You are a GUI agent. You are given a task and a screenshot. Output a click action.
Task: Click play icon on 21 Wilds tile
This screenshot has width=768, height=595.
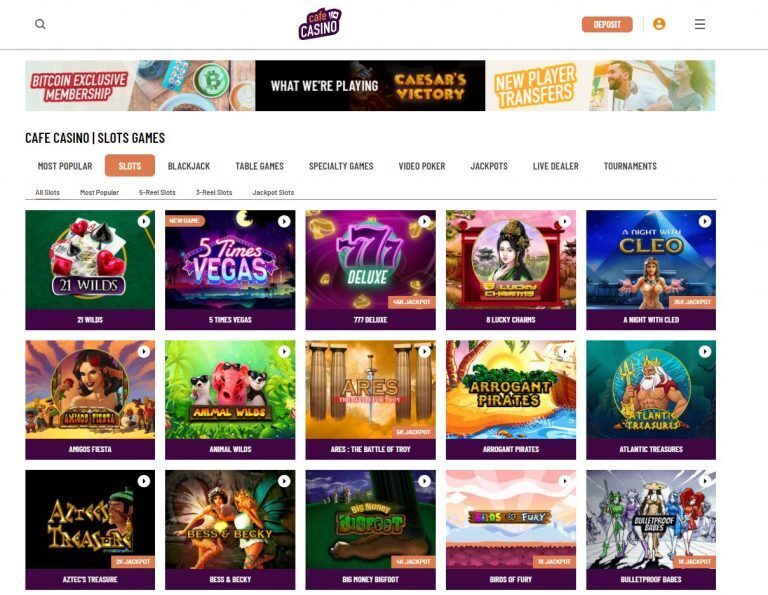pyautogui.click(x=144, y=221)
